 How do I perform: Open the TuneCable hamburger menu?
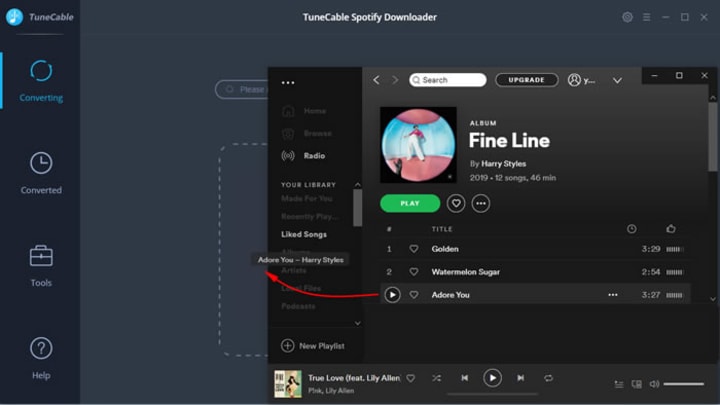tap(647, 17)
